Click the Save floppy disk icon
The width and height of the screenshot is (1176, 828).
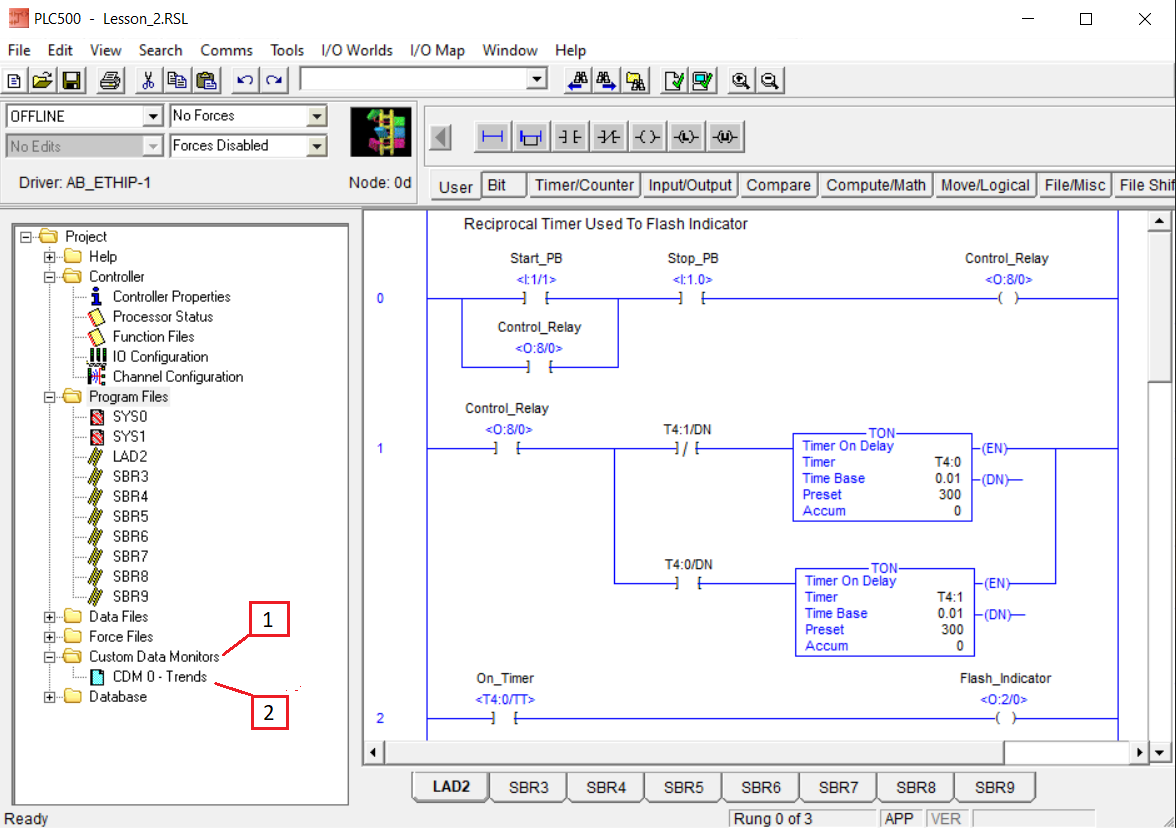pyautogui.click(x=71, y=80)
